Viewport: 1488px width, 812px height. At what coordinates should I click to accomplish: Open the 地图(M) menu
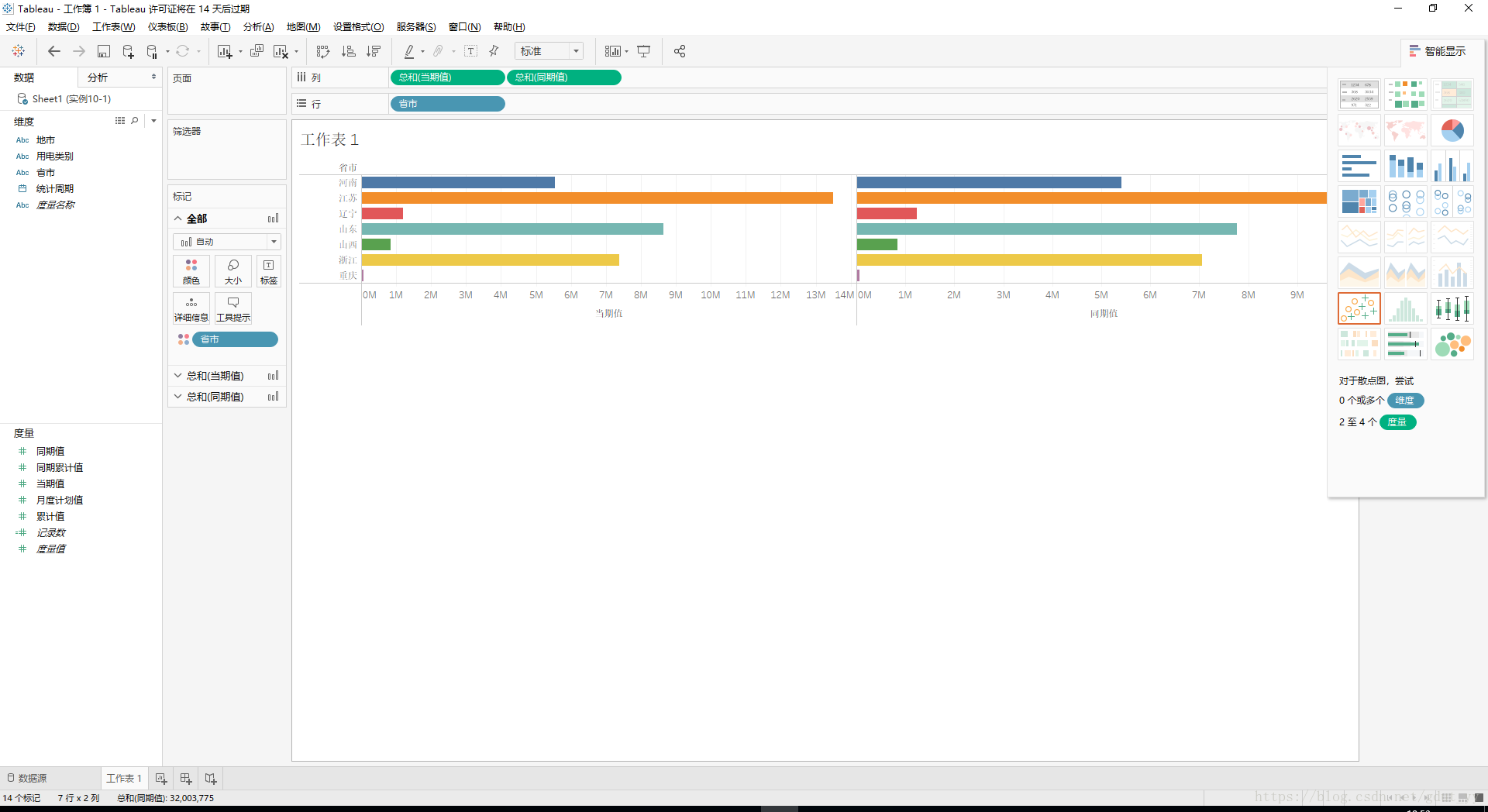[x=303, y=27]
